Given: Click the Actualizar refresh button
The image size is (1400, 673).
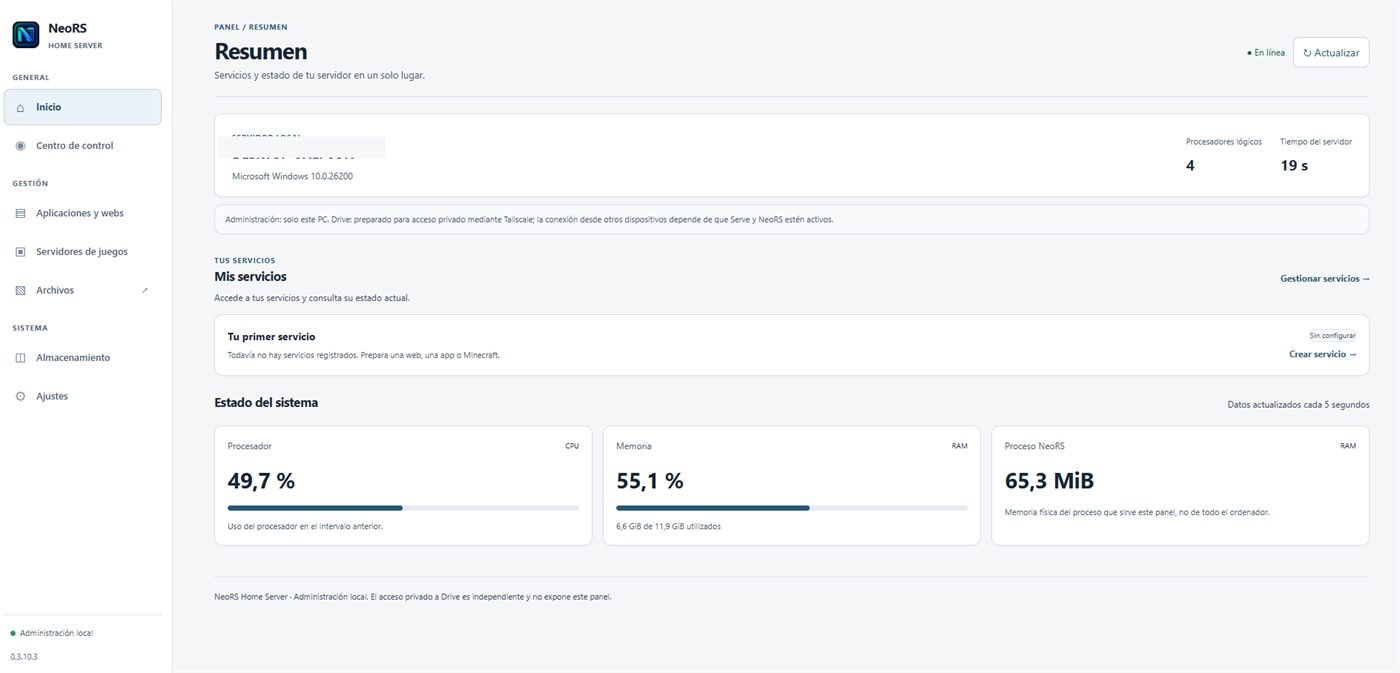Looking at the screenshot, I should click(x=1331, y=52).
